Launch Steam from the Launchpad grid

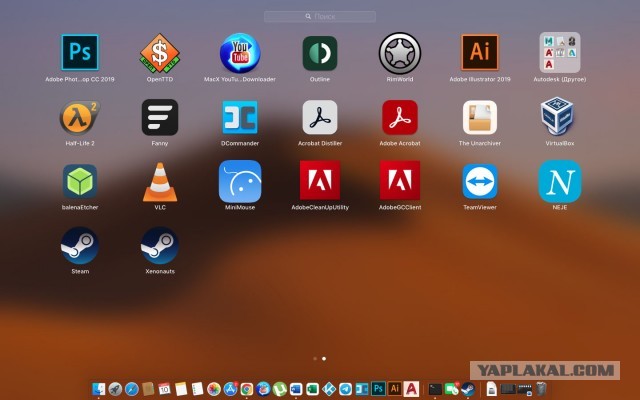pos(80,245)
